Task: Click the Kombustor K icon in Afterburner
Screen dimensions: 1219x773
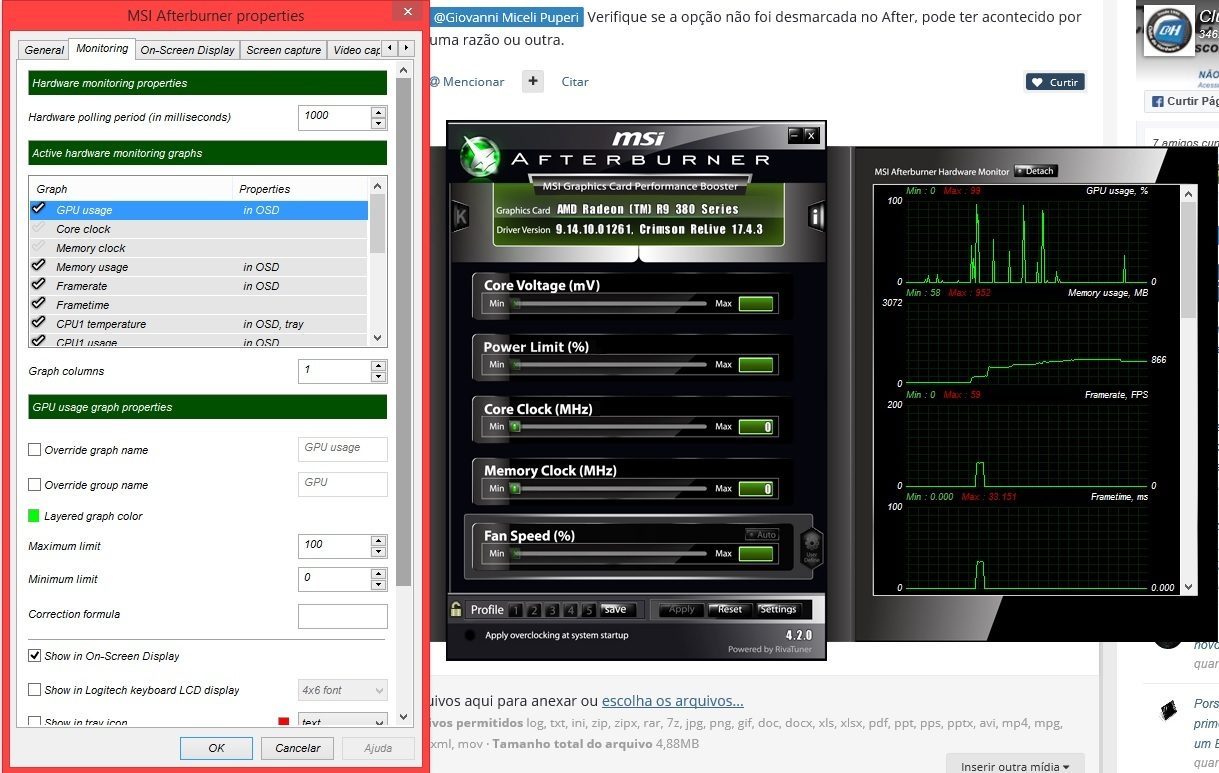Action: (x=460, y=215)
